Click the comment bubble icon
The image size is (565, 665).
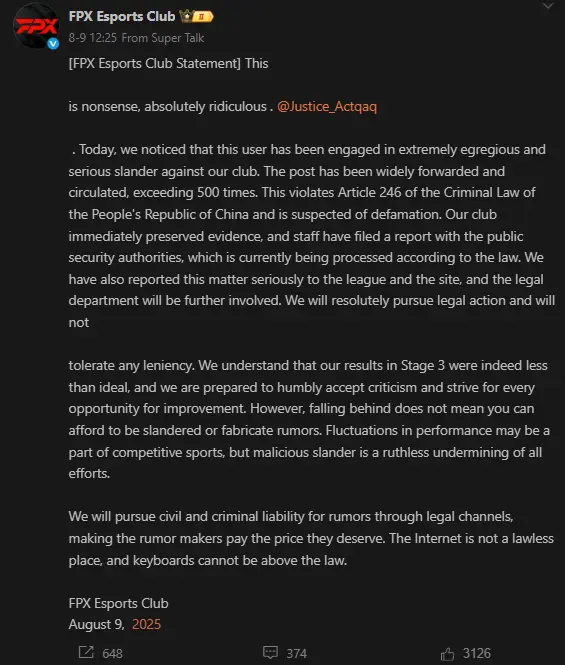(270, 652)
